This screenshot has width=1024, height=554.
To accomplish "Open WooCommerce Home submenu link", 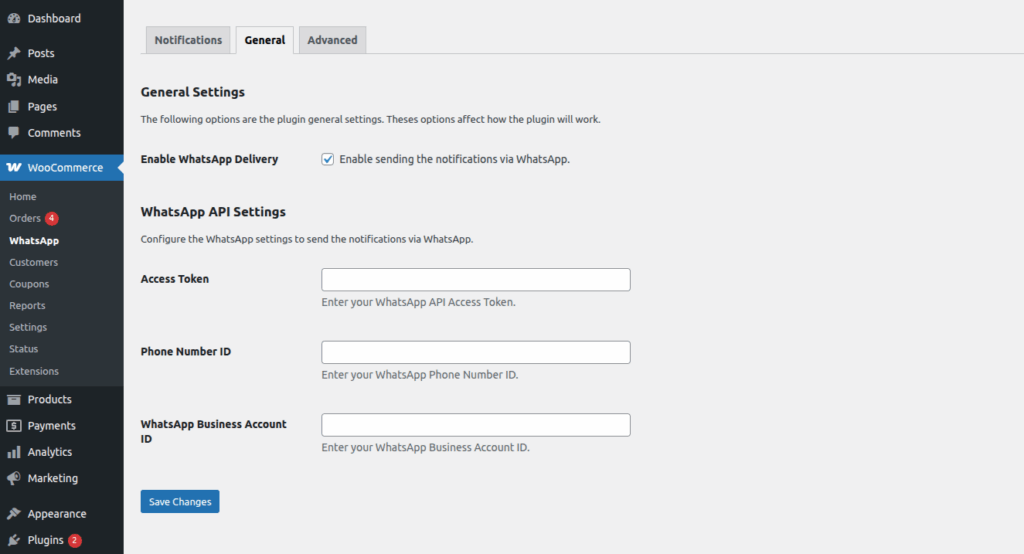I will pyautogui.click(x=23, y=197).
